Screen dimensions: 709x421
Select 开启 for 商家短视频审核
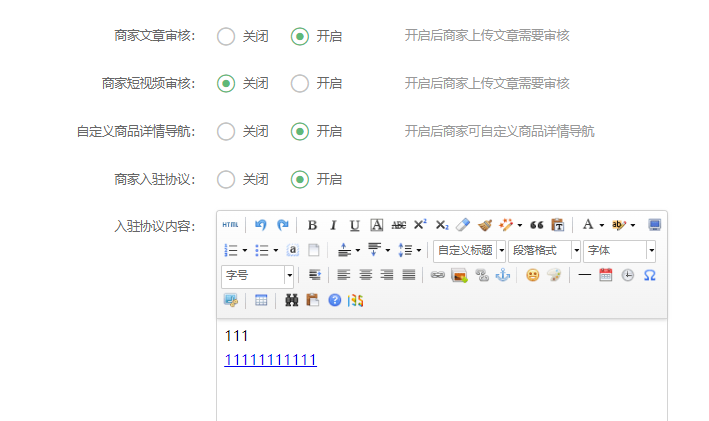[300, 84]
